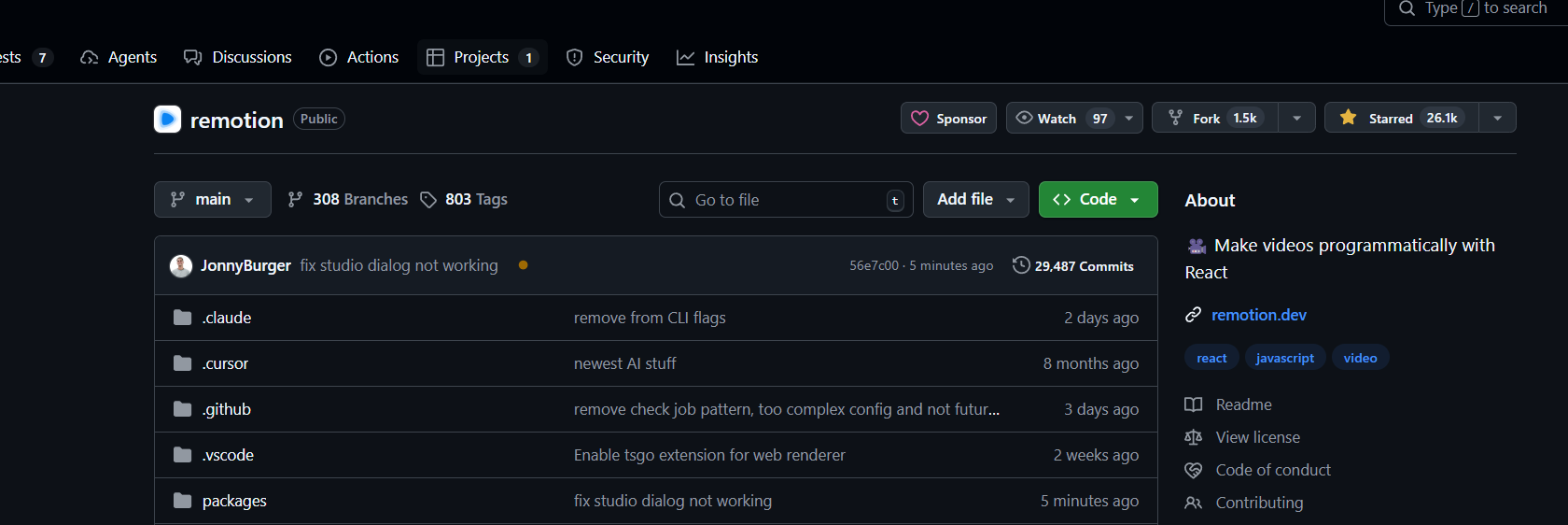Click the branches icon beside 308 Branches
The height and width of the screenshot is (525, 1568).
point(295,200)
